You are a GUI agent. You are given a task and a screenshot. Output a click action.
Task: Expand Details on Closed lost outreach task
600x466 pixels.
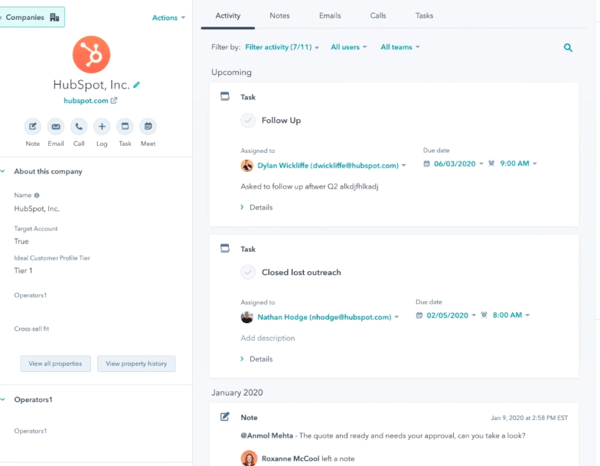[257, 359]
